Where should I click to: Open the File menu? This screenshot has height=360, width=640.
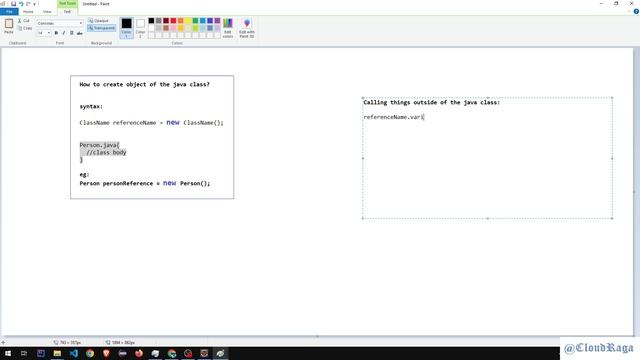click(9, 11)
